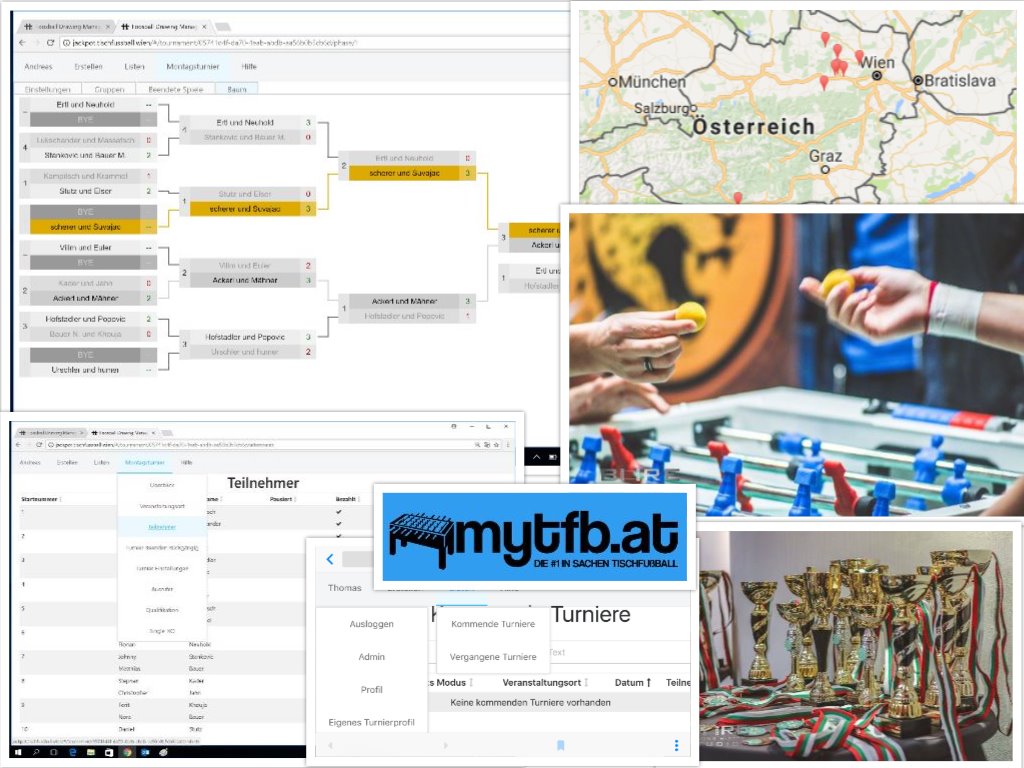Screen dimensions: 1024x768
Task: Click 'Ackerl und Mähner' semifinal entry with score 3
Action: (412, 301)
